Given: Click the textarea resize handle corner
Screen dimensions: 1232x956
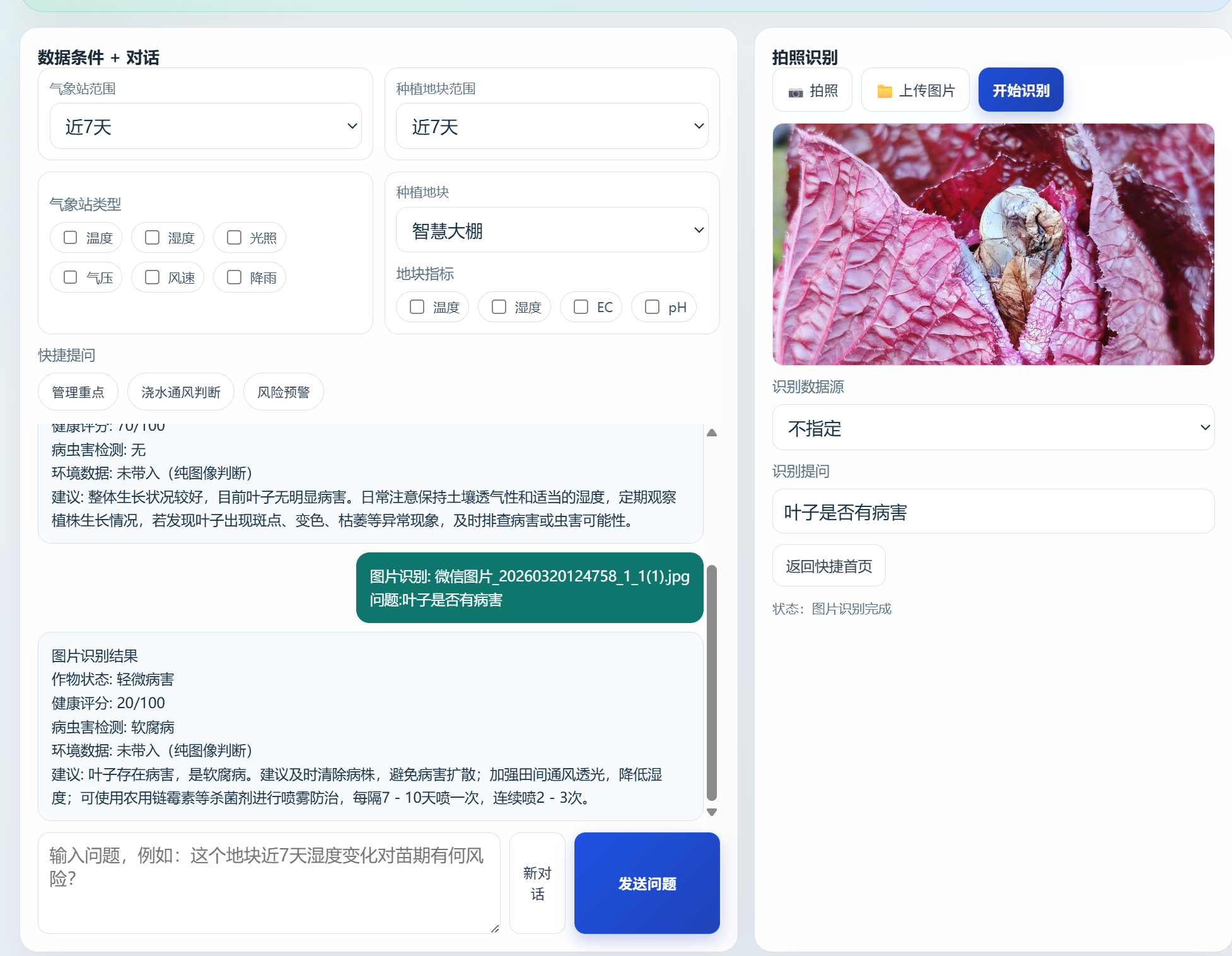Looking at the screenshot, I should (x=495, y=928).
